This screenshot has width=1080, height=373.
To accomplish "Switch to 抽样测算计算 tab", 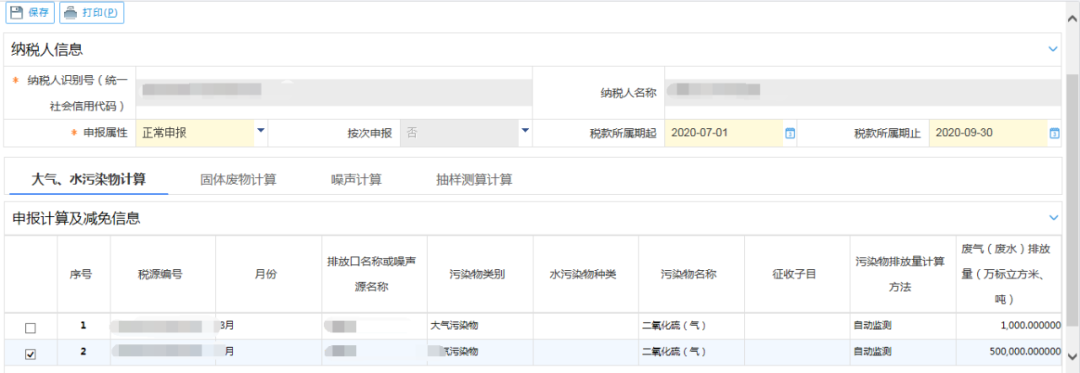I will click(x=474, y=180).
